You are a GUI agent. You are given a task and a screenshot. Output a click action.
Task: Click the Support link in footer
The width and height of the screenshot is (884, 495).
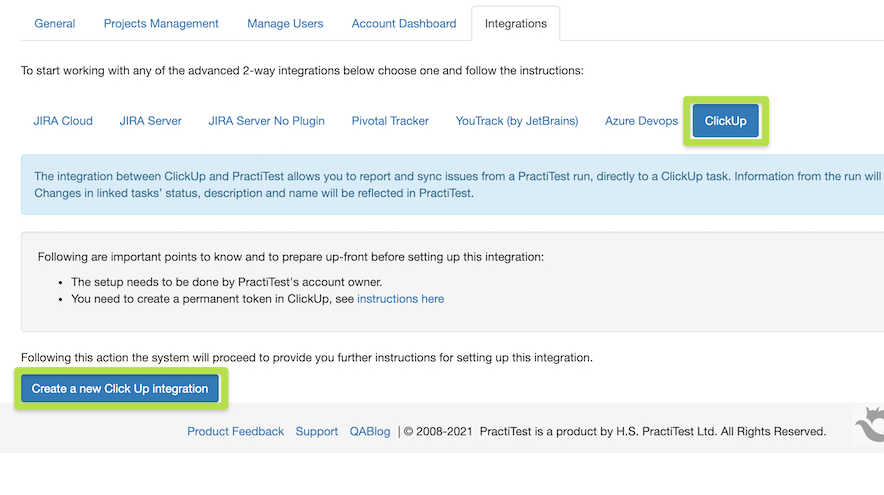[x=317, y=432]
